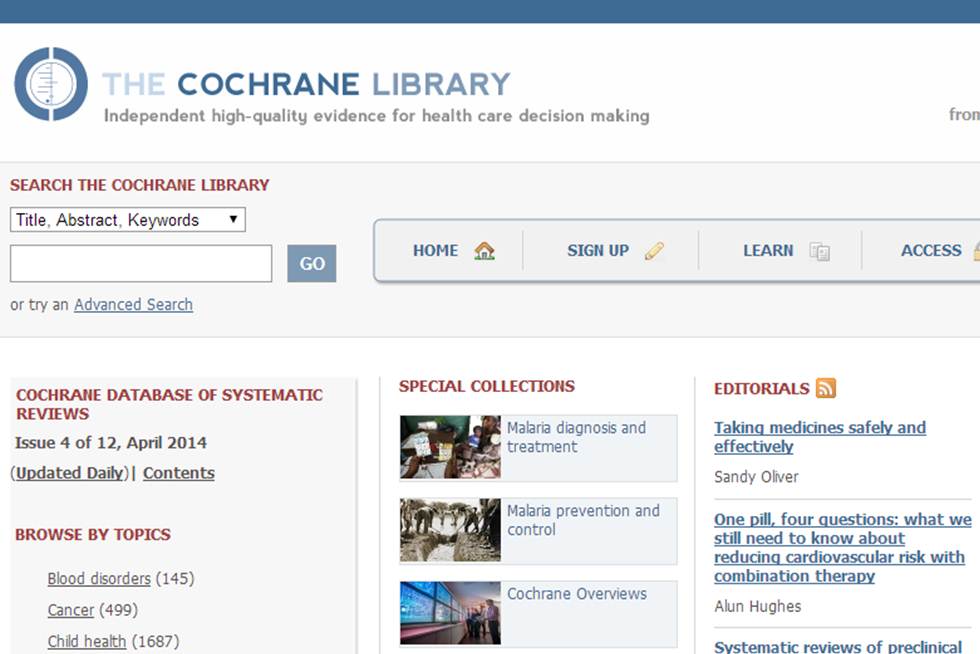Open the Title, Abstract, Keywords dropdown
980x654 pixels.
point(128,219)
